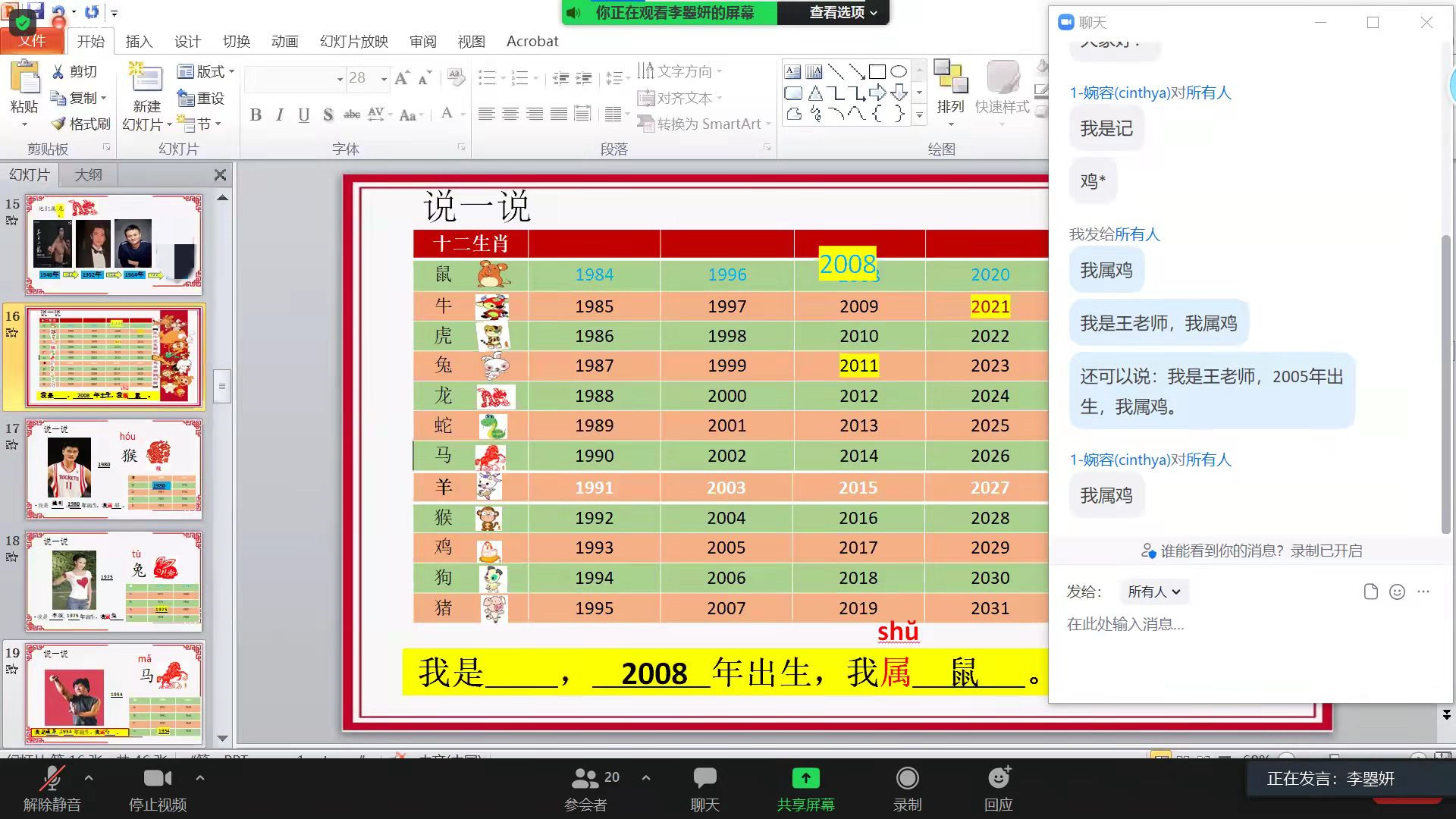1456x819 pixels.
Task: Open the font size dropdown
Action: [x=384, y=78]
